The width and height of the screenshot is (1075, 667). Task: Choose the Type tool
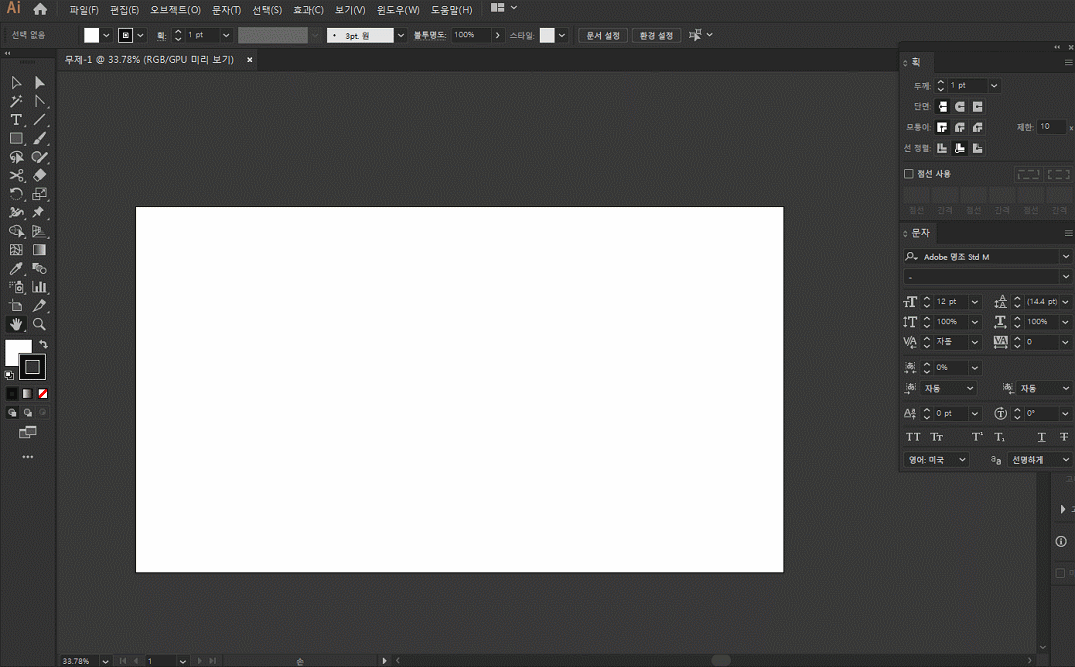pos(16,120)
